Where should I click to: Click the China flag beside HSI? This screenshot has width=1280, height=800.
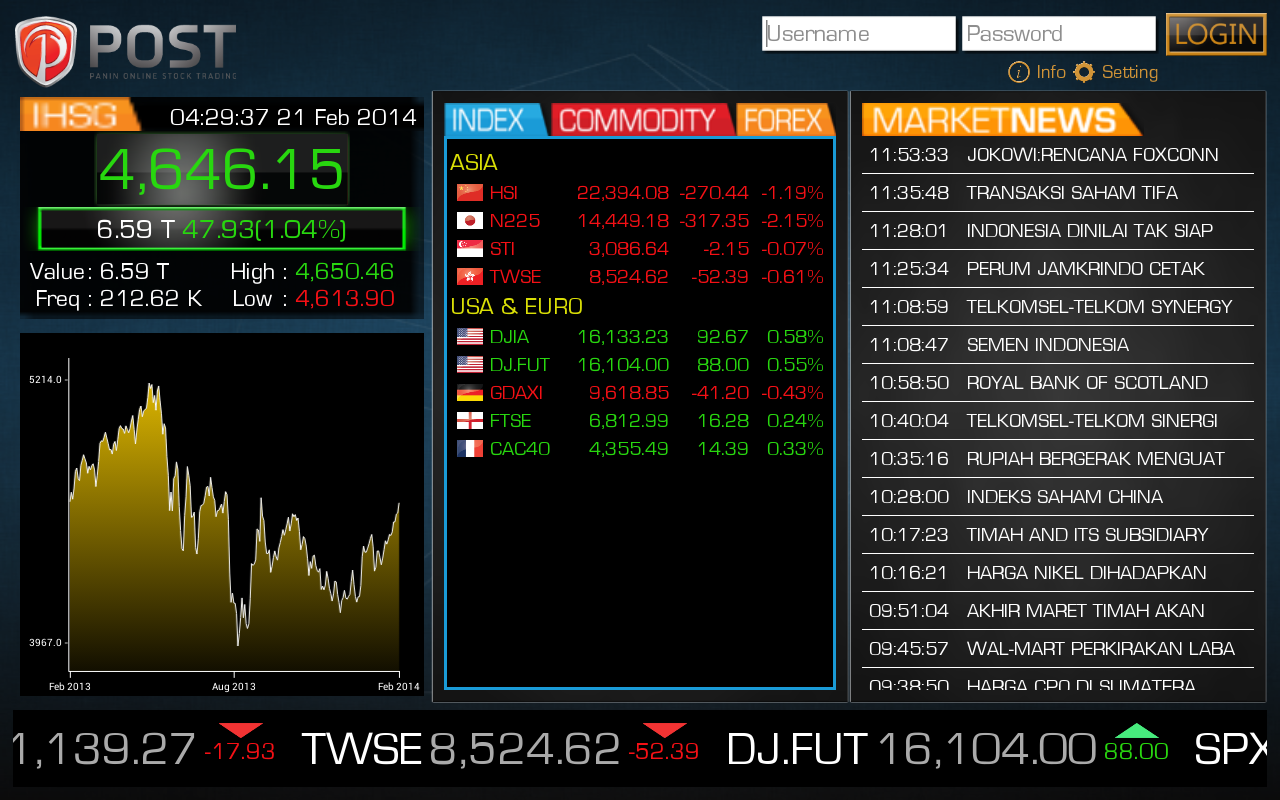469,193
